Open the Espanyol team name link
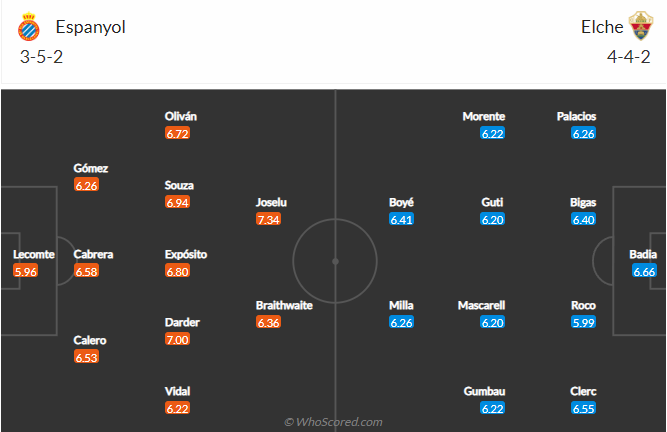This screenshot has width=667, height=432. (91, 28)
